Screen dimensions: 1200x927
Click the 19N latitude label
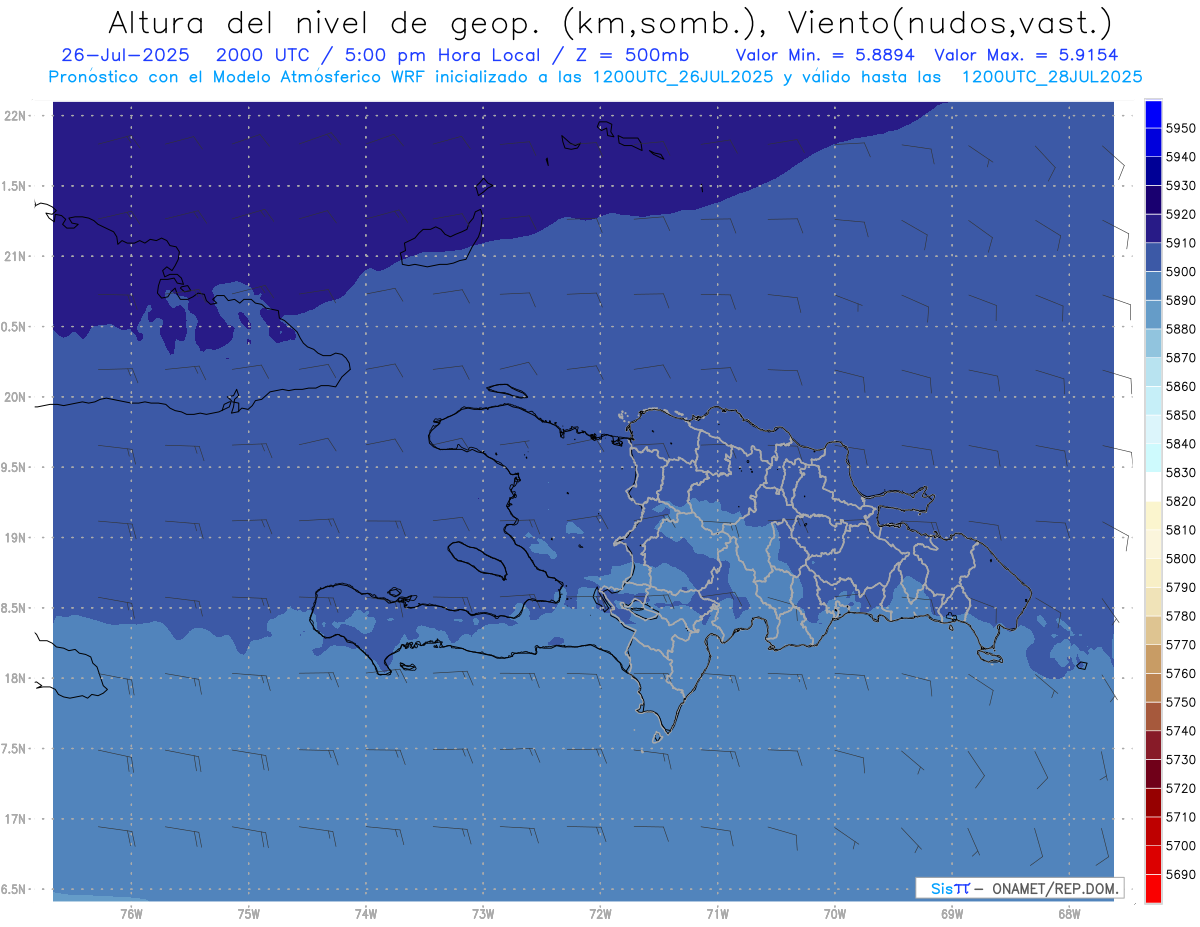tap(16, 537)
